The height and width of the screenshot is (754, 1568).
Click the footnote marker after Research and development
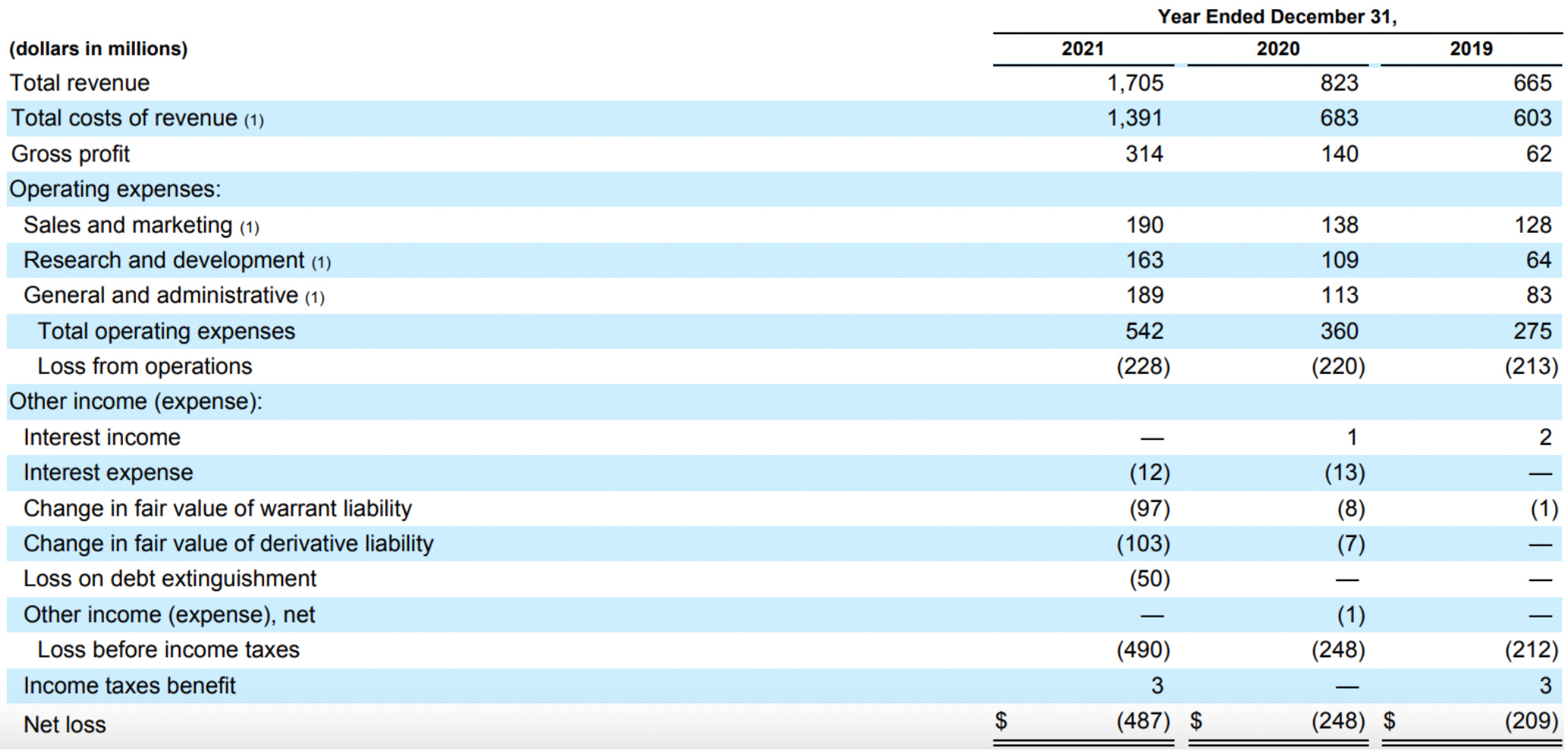(323, 261)
